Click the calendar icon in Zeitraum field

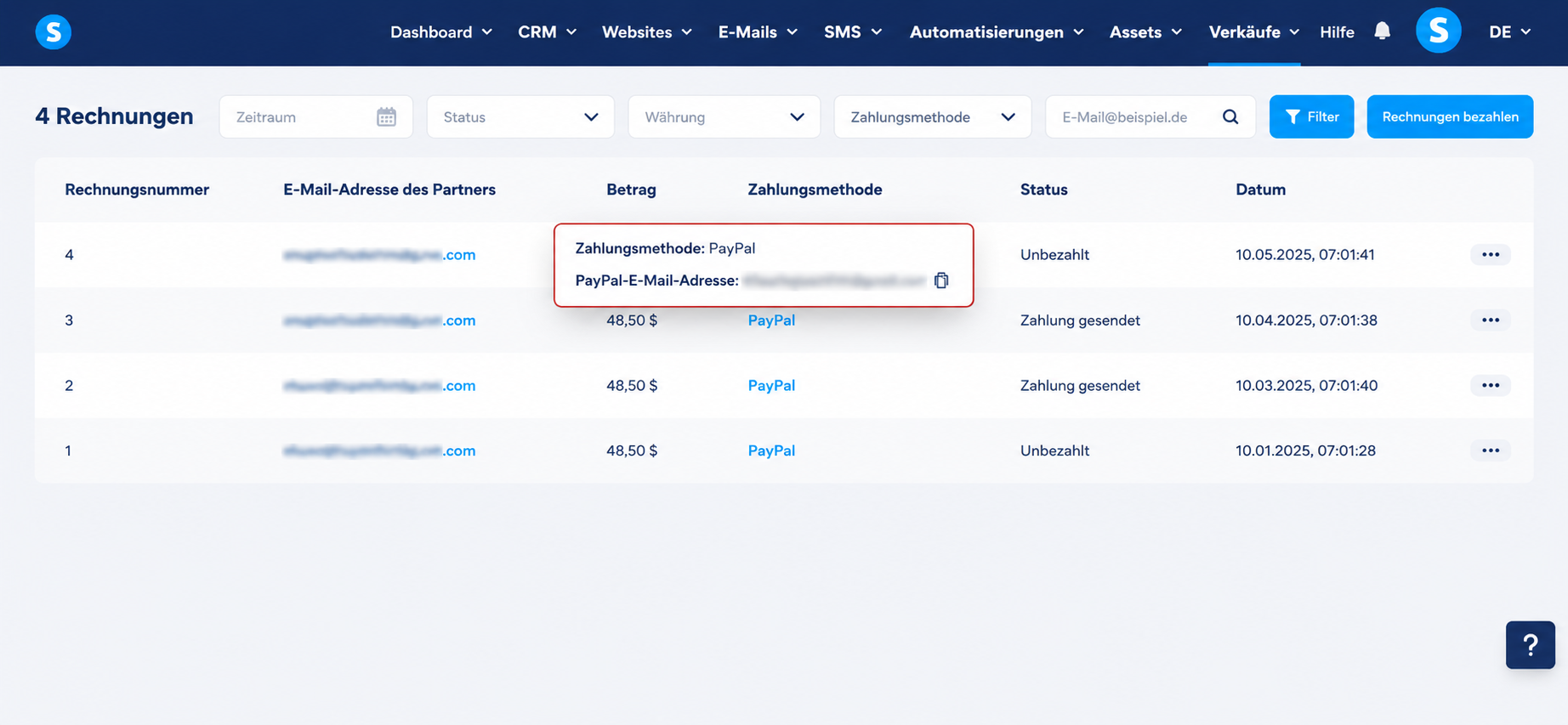click(386, 116)
